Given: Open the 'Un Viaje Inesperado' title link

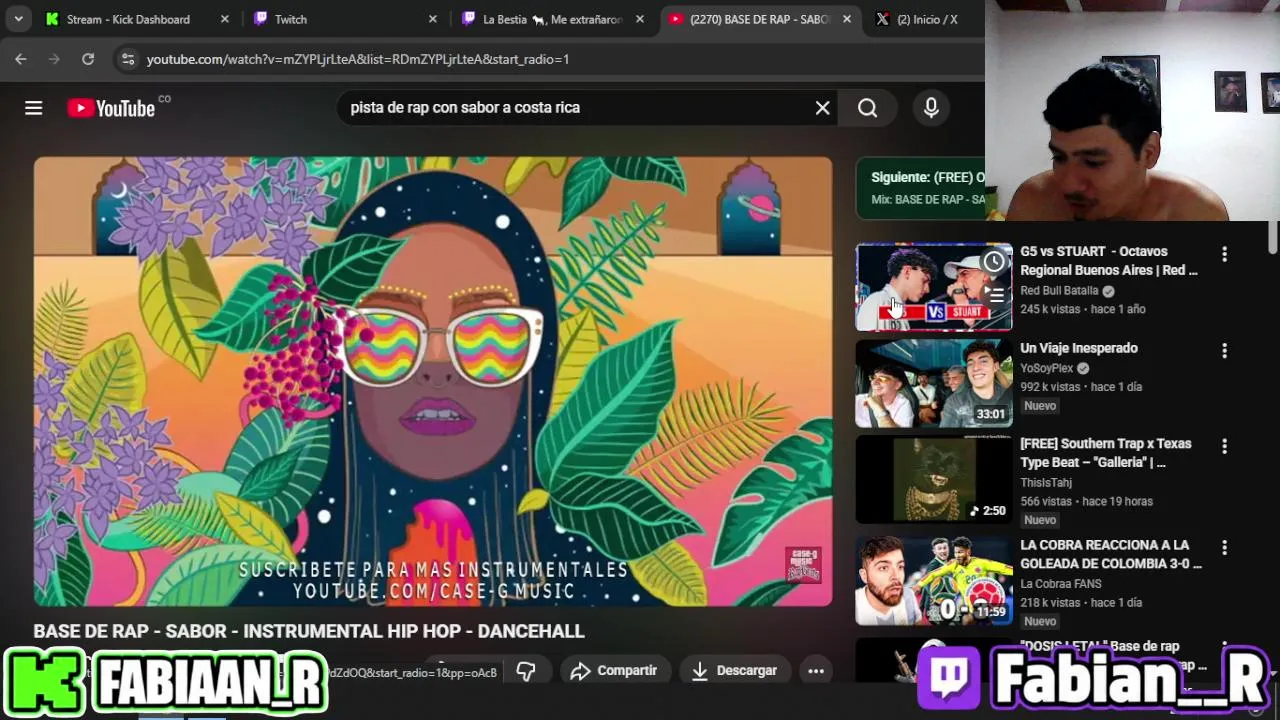Looking at the screenshot, I should (x=1079, y=348).
